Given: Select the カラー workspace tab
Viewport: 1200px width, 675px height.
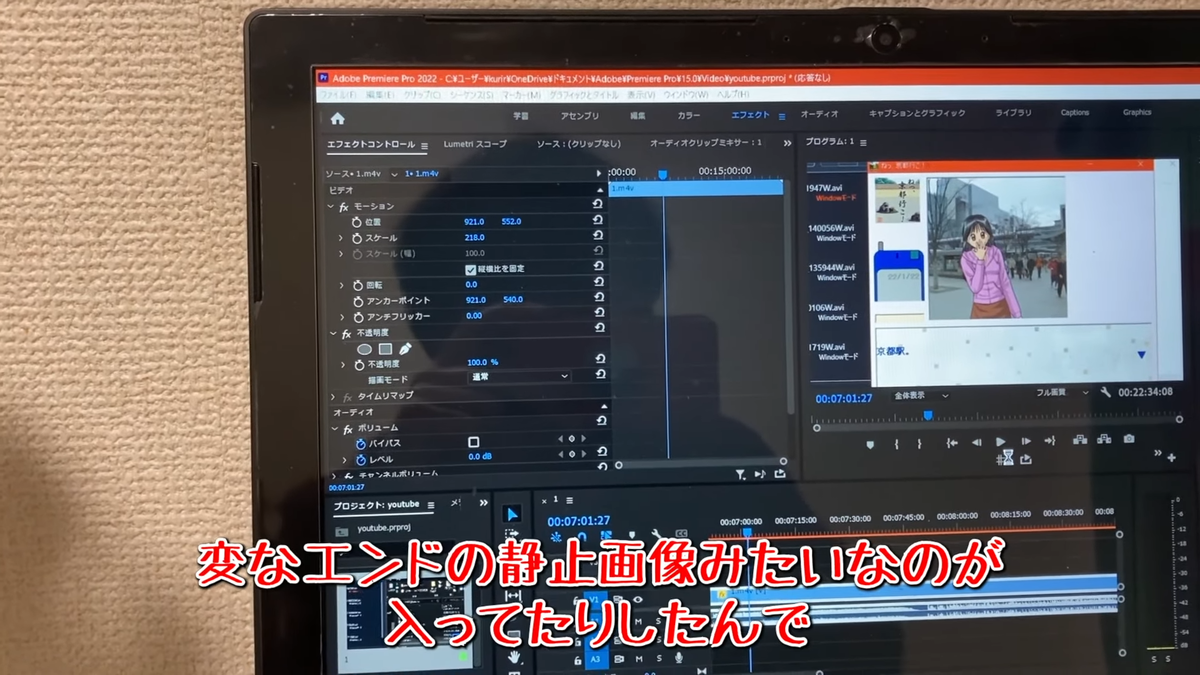Looking at the screenshot, I should coord(689,115).
